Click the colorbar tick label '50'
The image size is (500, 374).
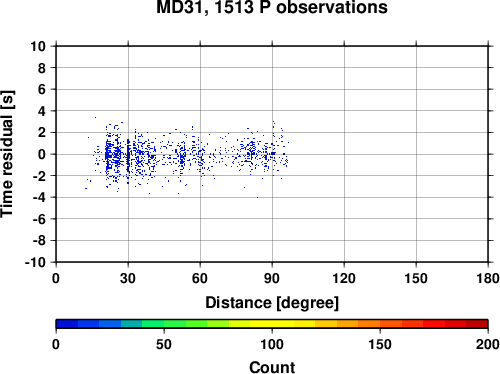click(x=164, y=344)
